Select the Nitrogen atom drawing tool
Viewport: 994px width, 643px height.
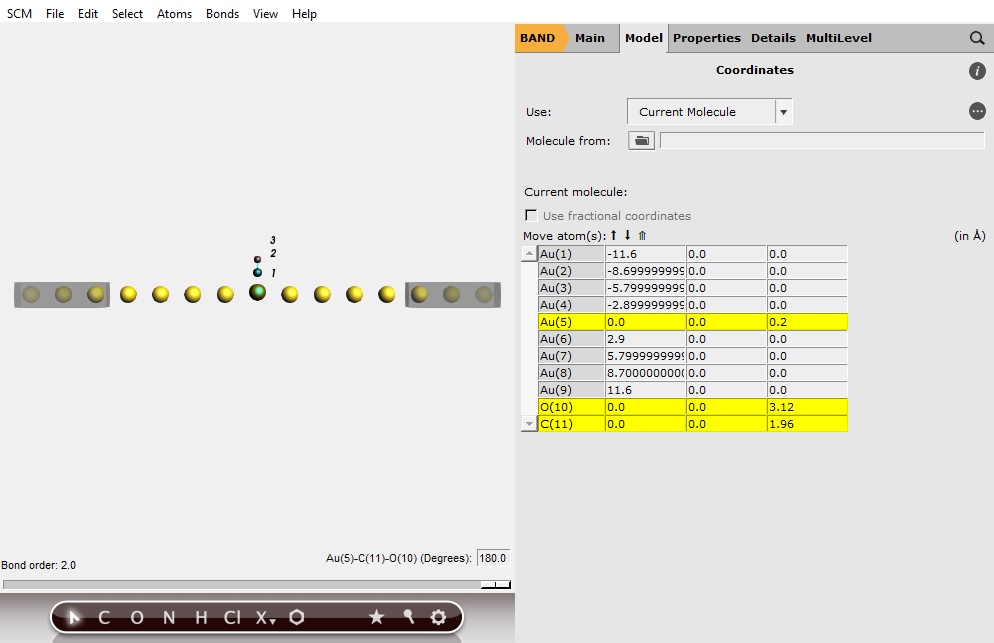click(167, 617)
